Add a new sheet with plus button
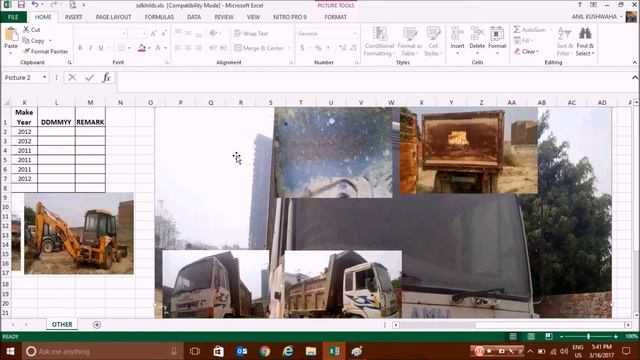640x360 pixels. pos(97,325)
